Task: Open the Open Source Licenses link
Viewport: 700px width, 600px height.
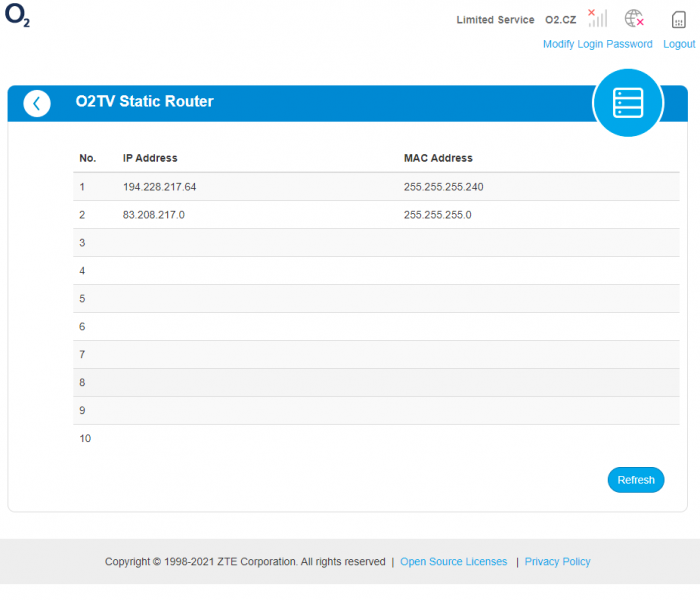Action: tap(454, 562)
